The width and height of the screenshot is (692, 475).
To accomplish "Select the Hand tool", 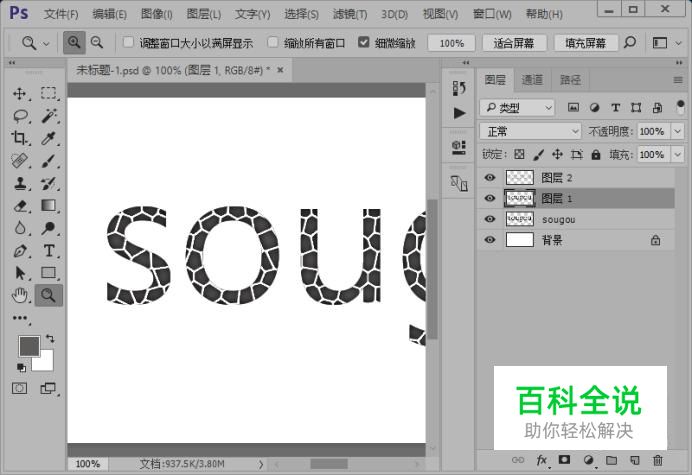I will [x=19, y=295].
